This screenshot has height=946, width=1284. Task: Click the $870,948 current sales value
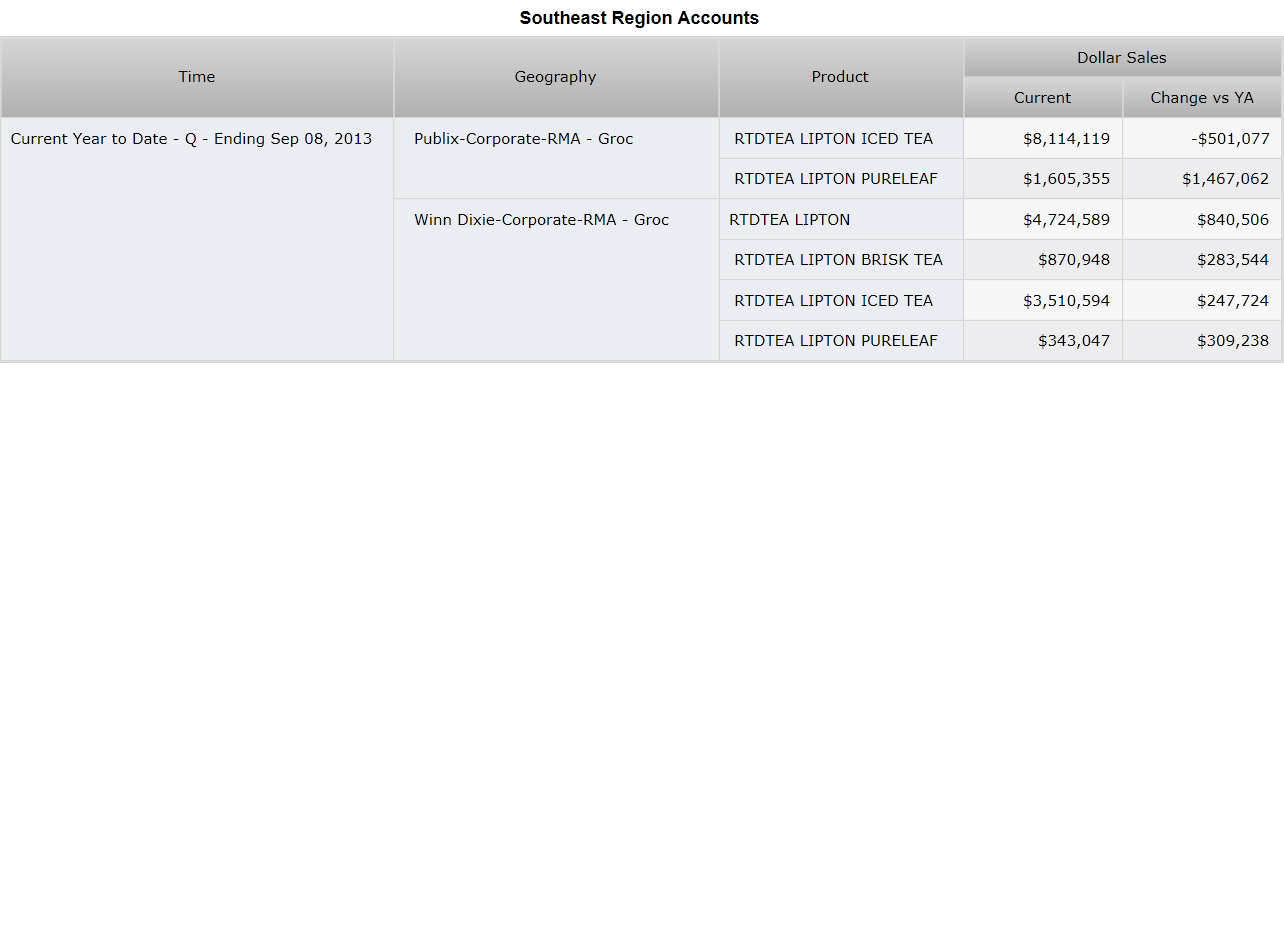[x=1043, y=260]
